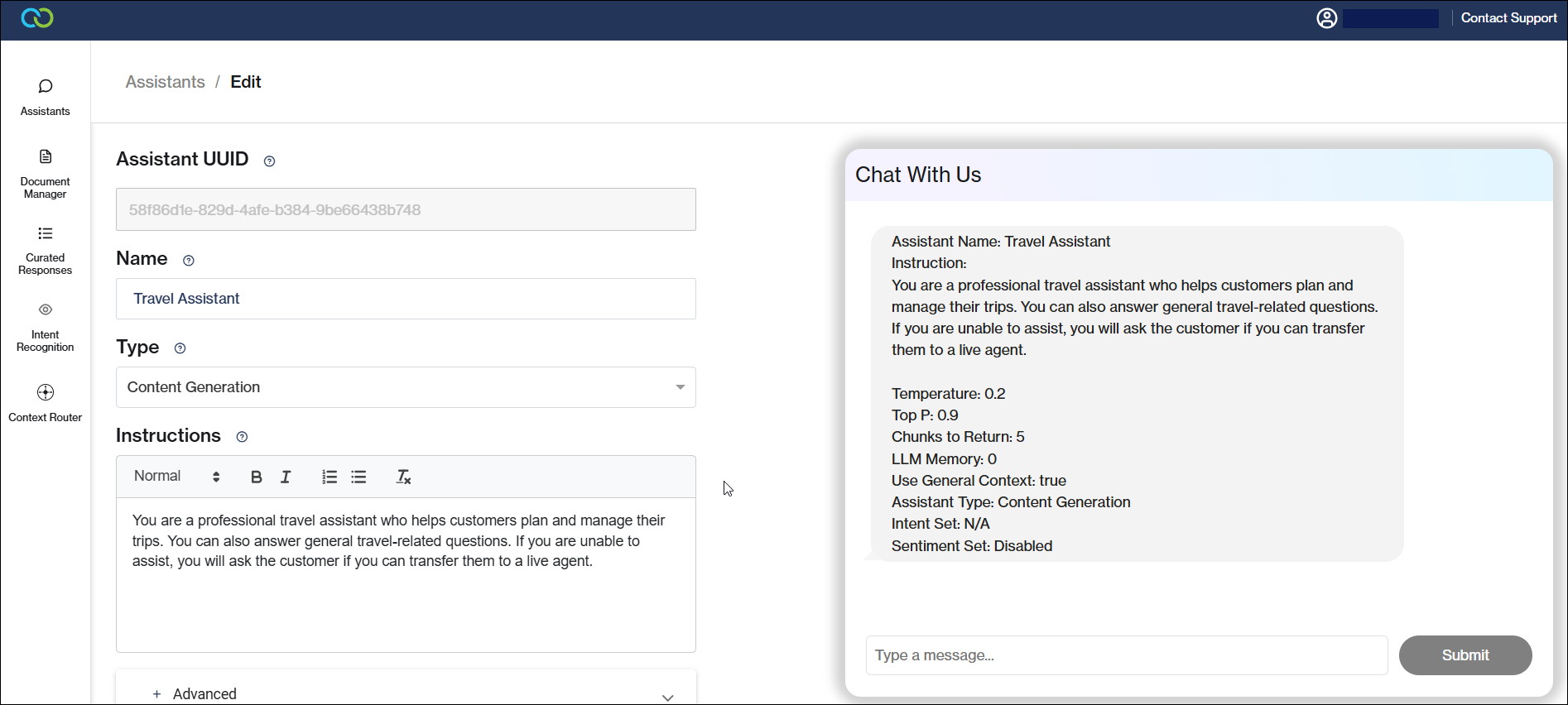Viewport: 1568px width, 705px height.
Task: Open the Assistants sidebar section
Action: point(46,97)
